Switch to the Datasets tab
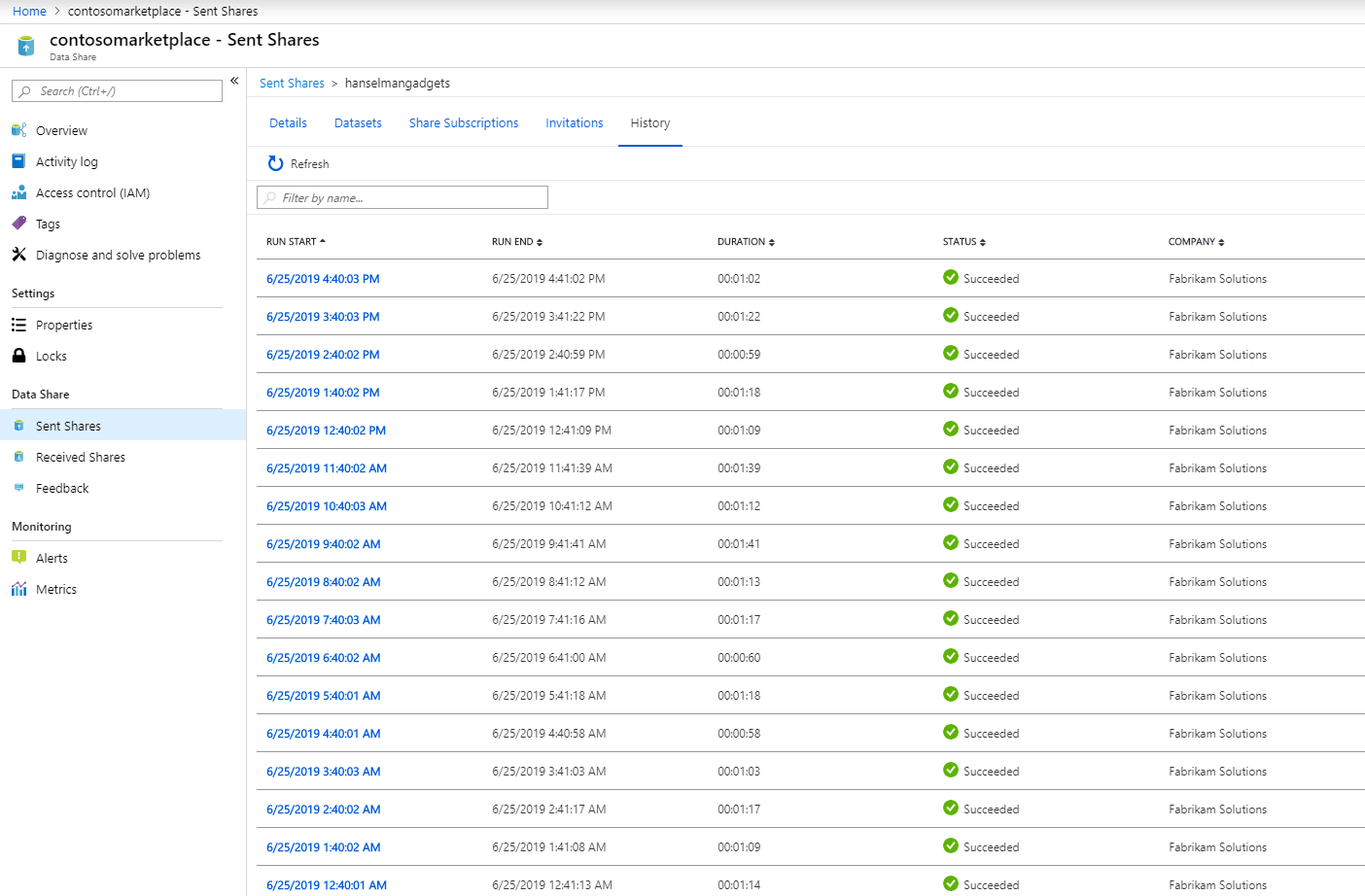Image resolution: width=1365 pixels, height=896 pixels. [x=358, y=122]
